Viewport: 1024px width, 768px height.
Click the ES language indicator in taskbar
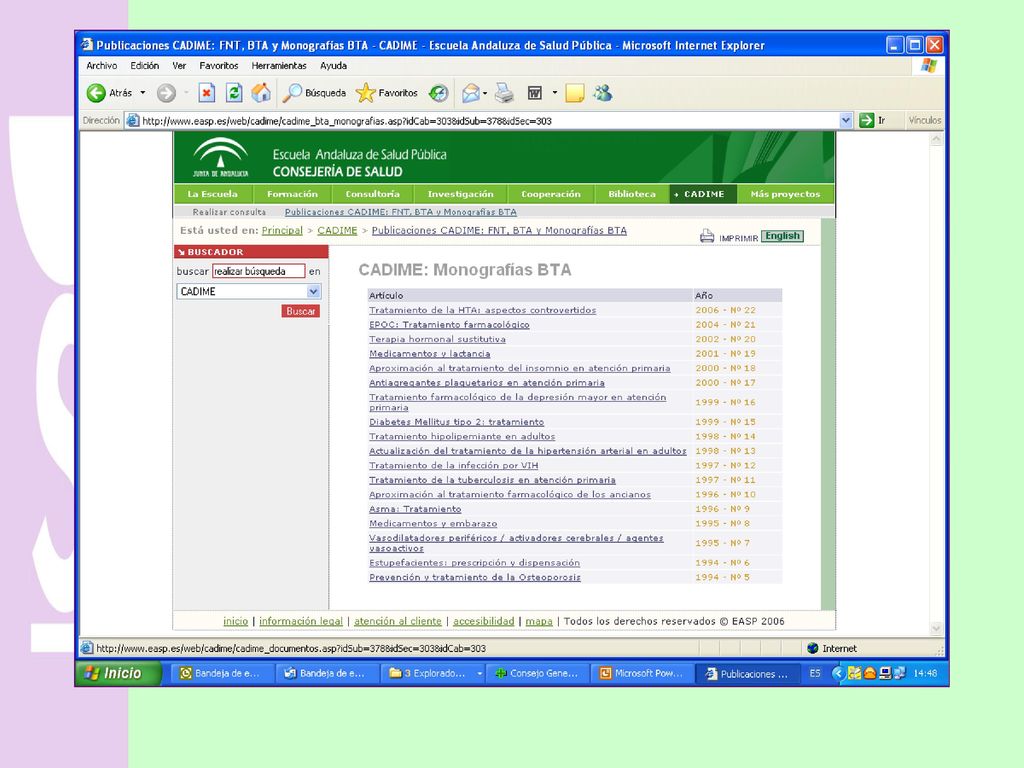815,673
